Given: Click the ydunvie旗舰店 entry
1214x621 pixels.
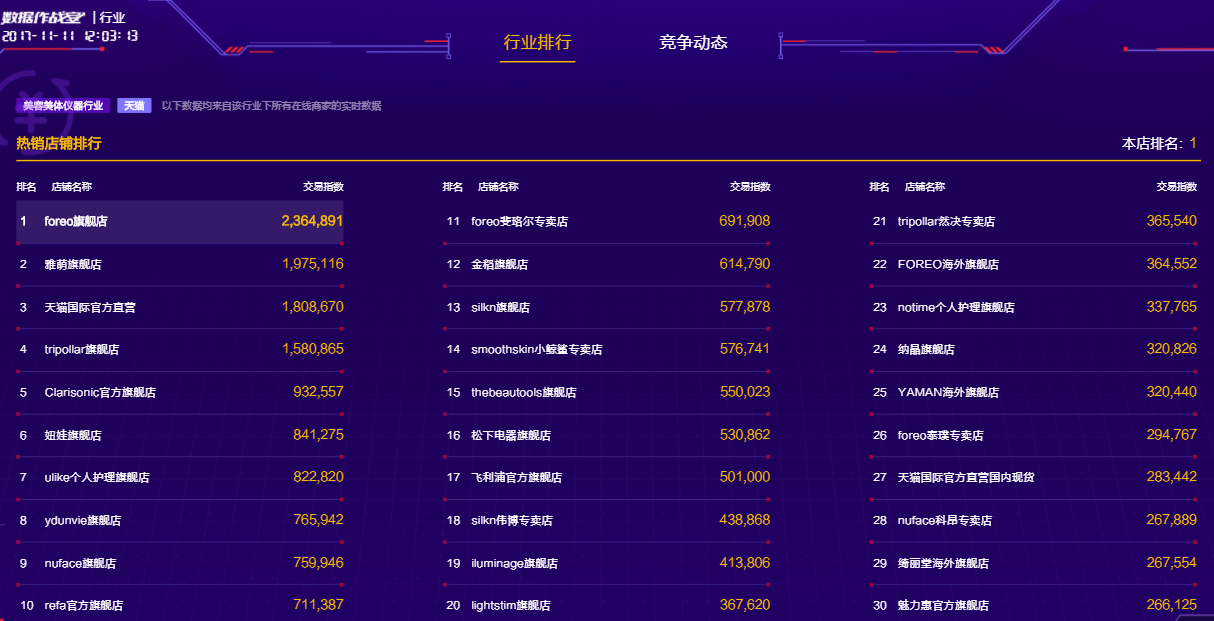Looking at the screenshot, I should (83, 521).
